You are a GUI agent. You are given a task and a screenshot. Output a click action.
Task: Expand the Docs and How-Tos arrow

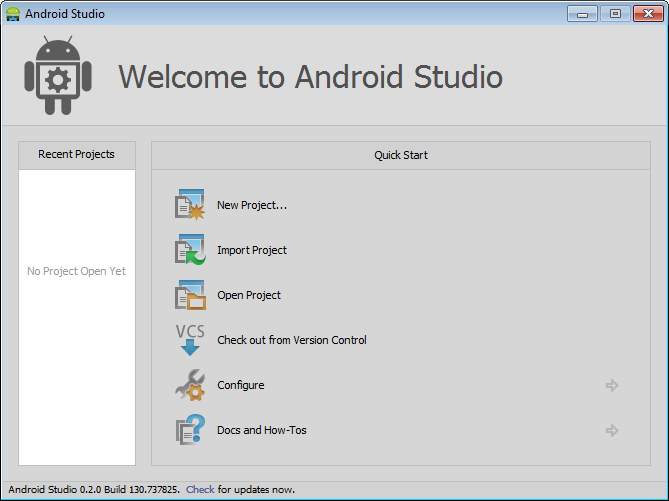click(612, 430)
